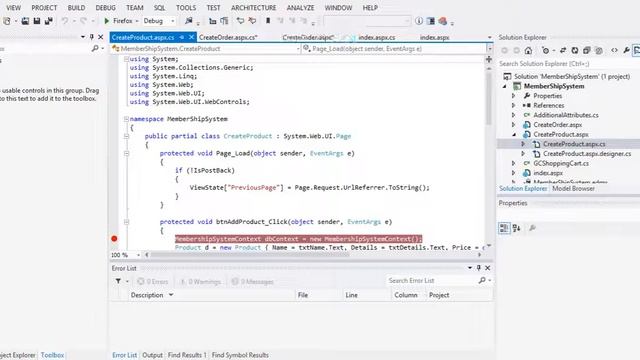Viewport: 640px width, 360px height.
Task: Pin the Error List panel with the pushpin icon
Action: click(x=478, y=268)
